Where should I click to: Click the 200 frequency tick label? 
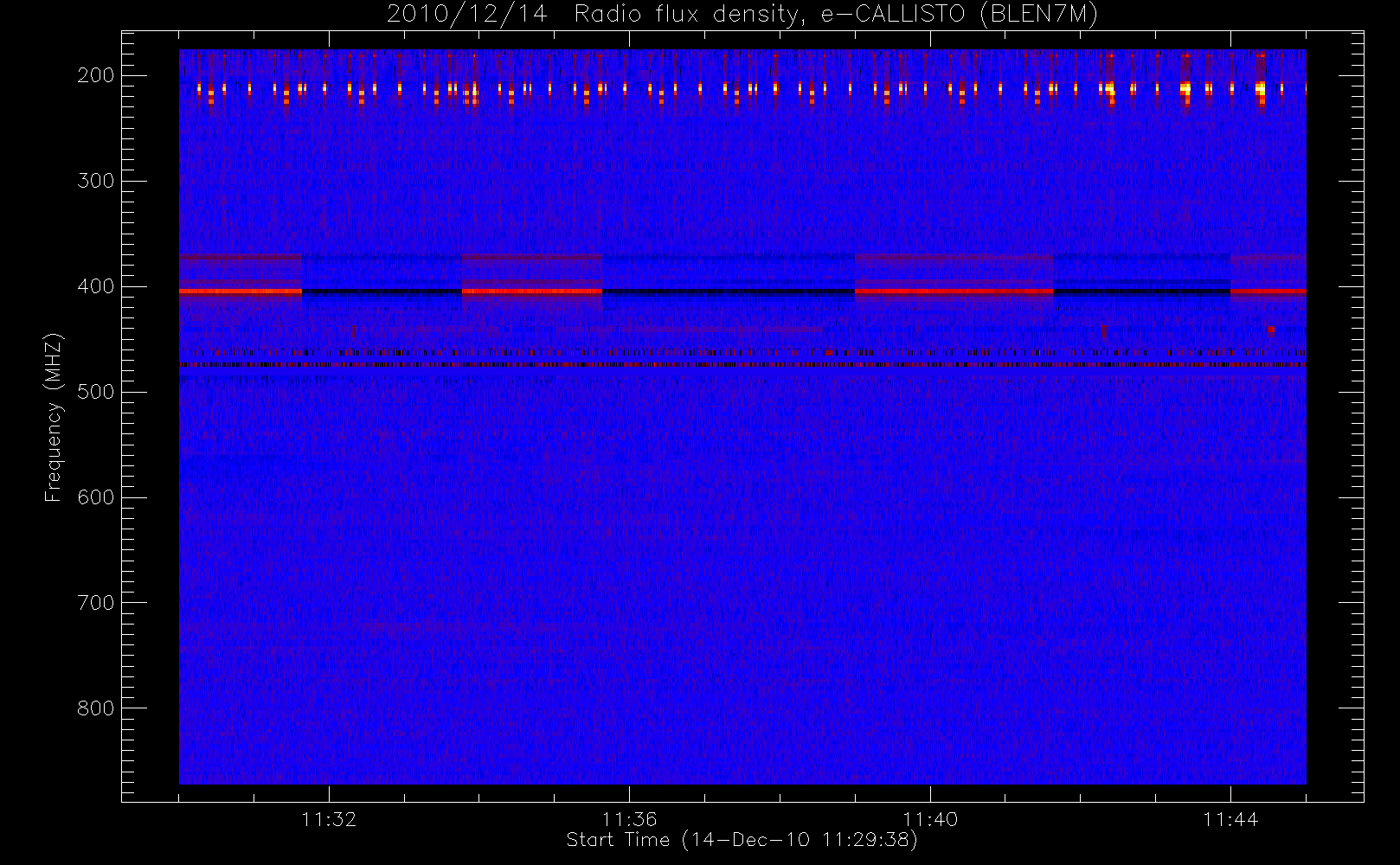(96, 75)
